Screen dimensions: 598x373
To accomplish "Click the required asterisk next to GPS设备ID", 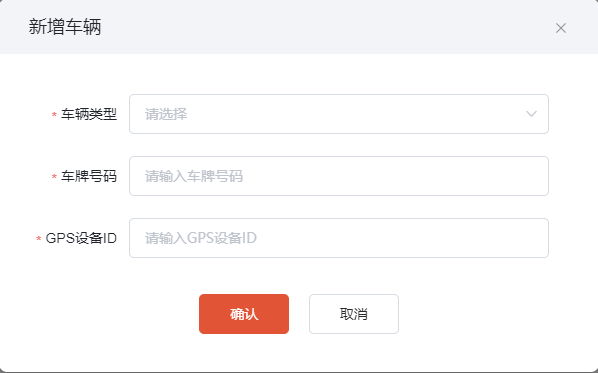I will (39, 238).
